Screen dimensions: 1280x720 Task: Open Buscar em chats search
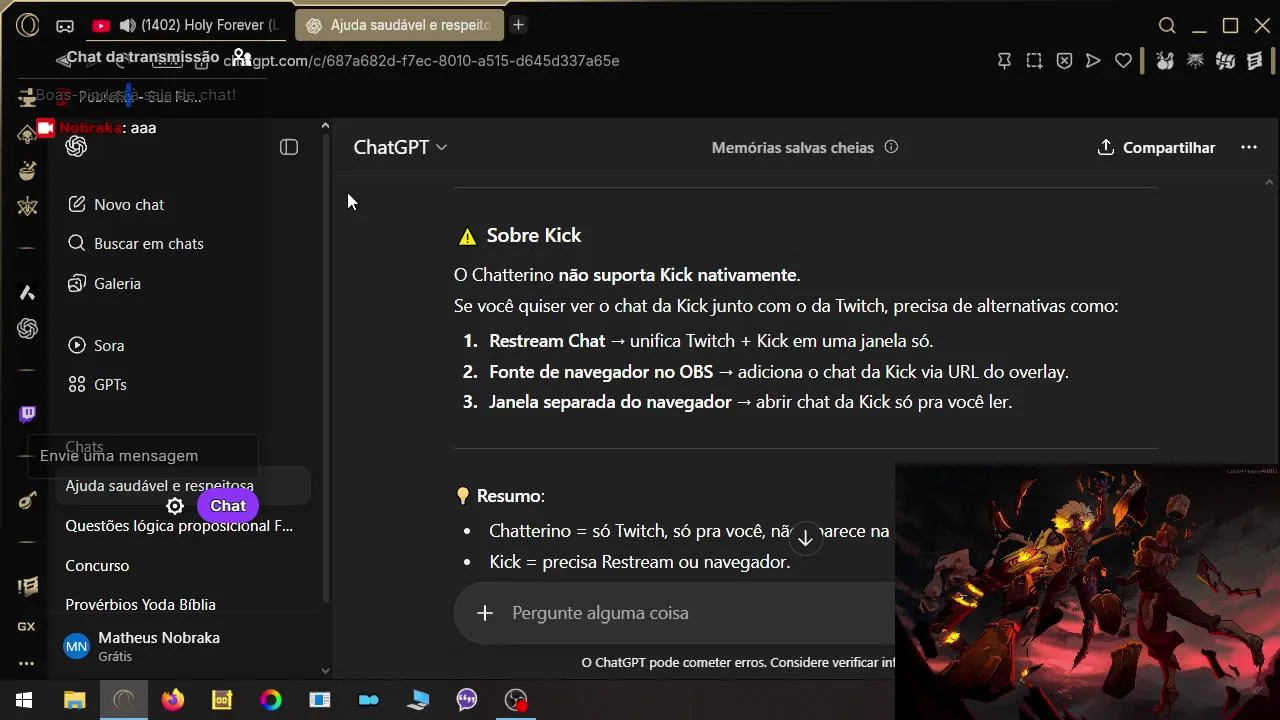[135, 243]
